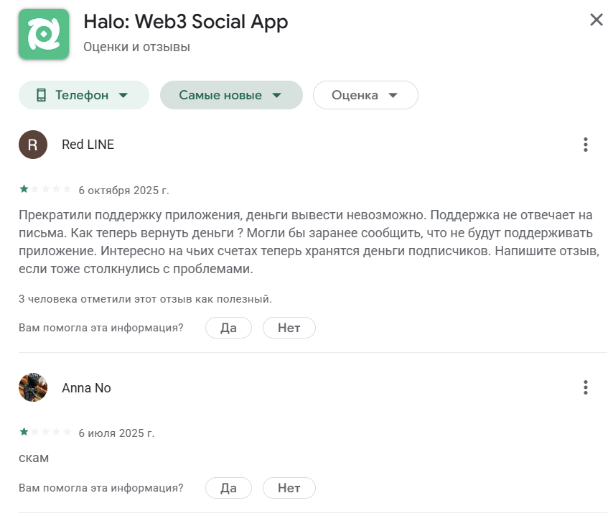Image resolution: width=609 pixels, height=517 pixels.
Task: Click the text 3 человека отметили этот отзыв
Action: coord(145,299)
